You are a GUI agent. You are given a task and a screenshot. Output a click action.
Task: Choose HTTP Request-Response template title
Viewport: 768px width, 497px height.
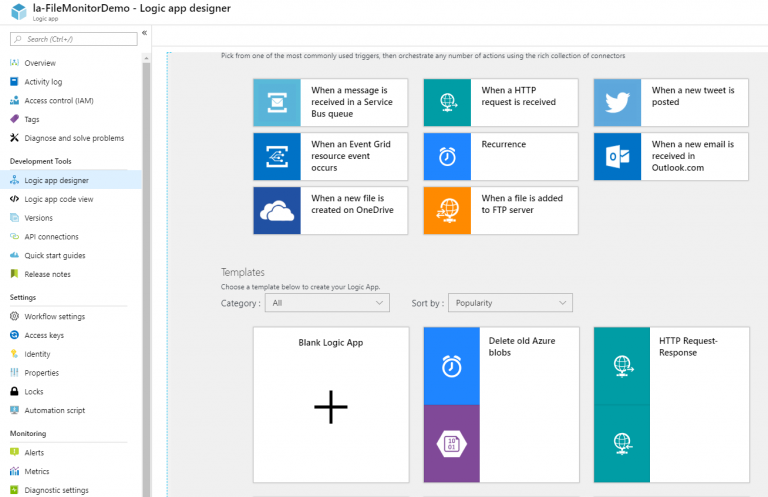coord(688,347)
